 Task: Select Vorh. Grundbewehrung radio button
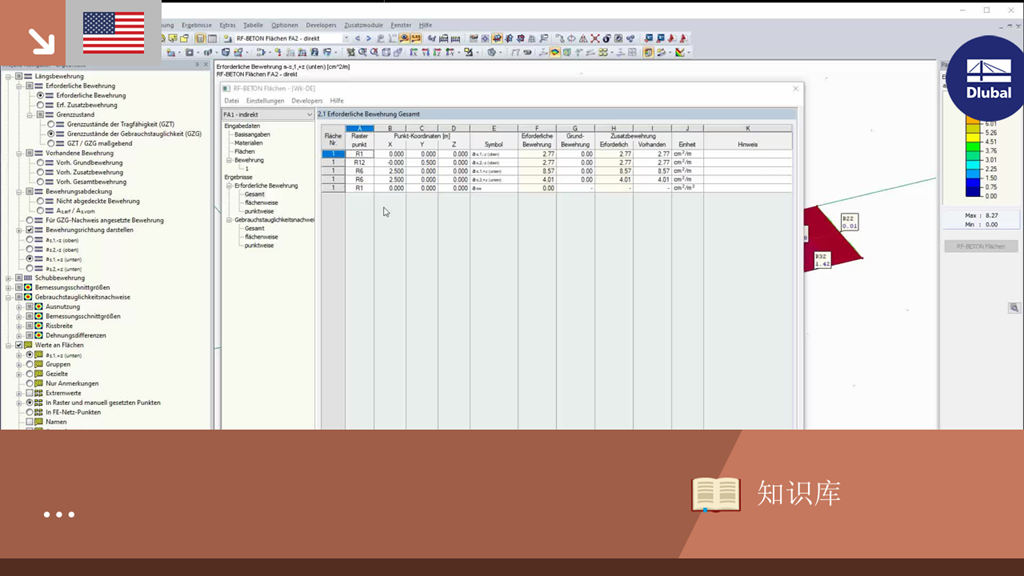pyautogui.click(x=40, y=163)
